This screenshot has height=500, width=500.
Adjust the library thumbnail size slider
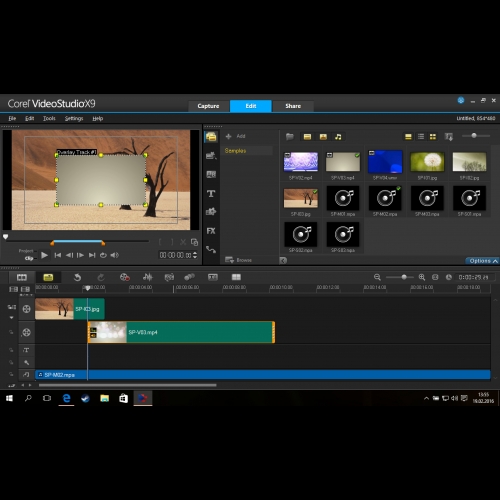476,136
